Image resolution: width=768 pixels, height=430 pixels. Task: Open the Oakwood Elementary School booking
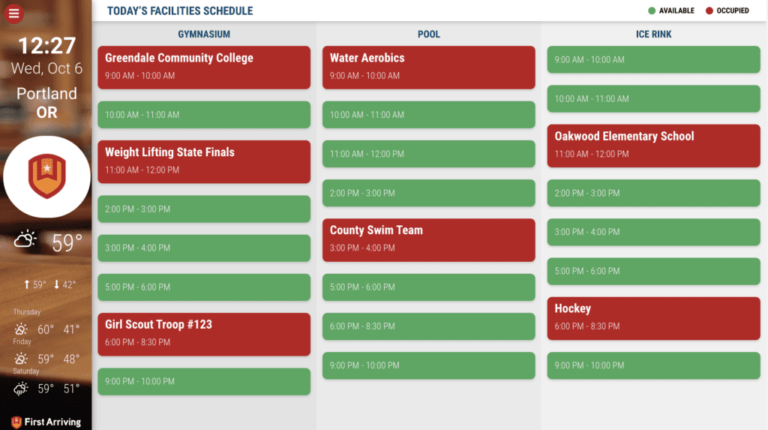(x=653, y=145)
